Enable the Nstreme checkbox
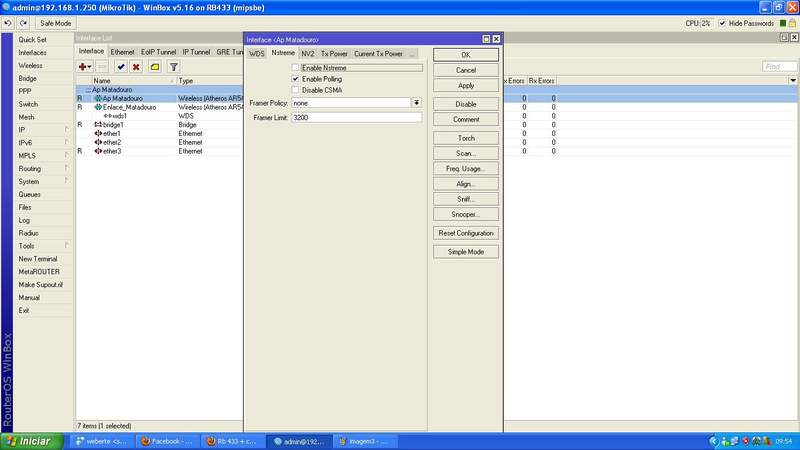Screen dimensions: 800x450 click(295, 67)
